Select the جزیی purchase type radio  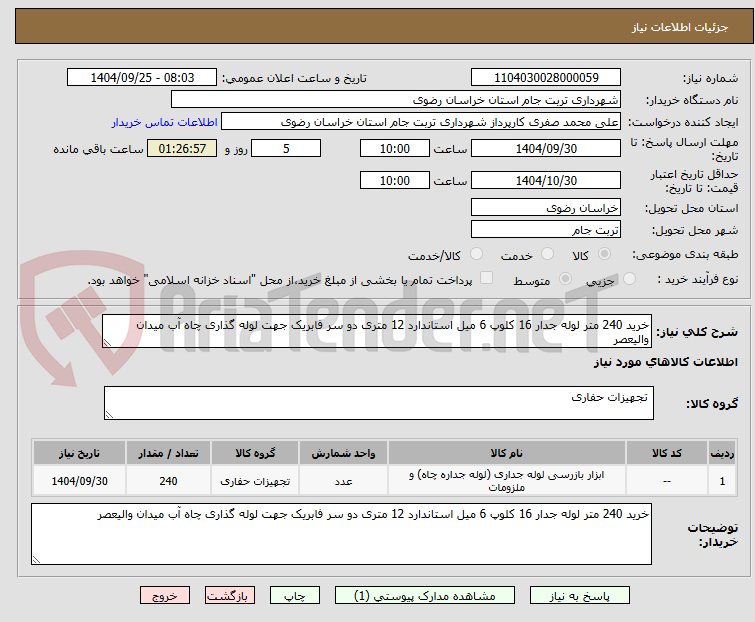(x=629, y=279)
